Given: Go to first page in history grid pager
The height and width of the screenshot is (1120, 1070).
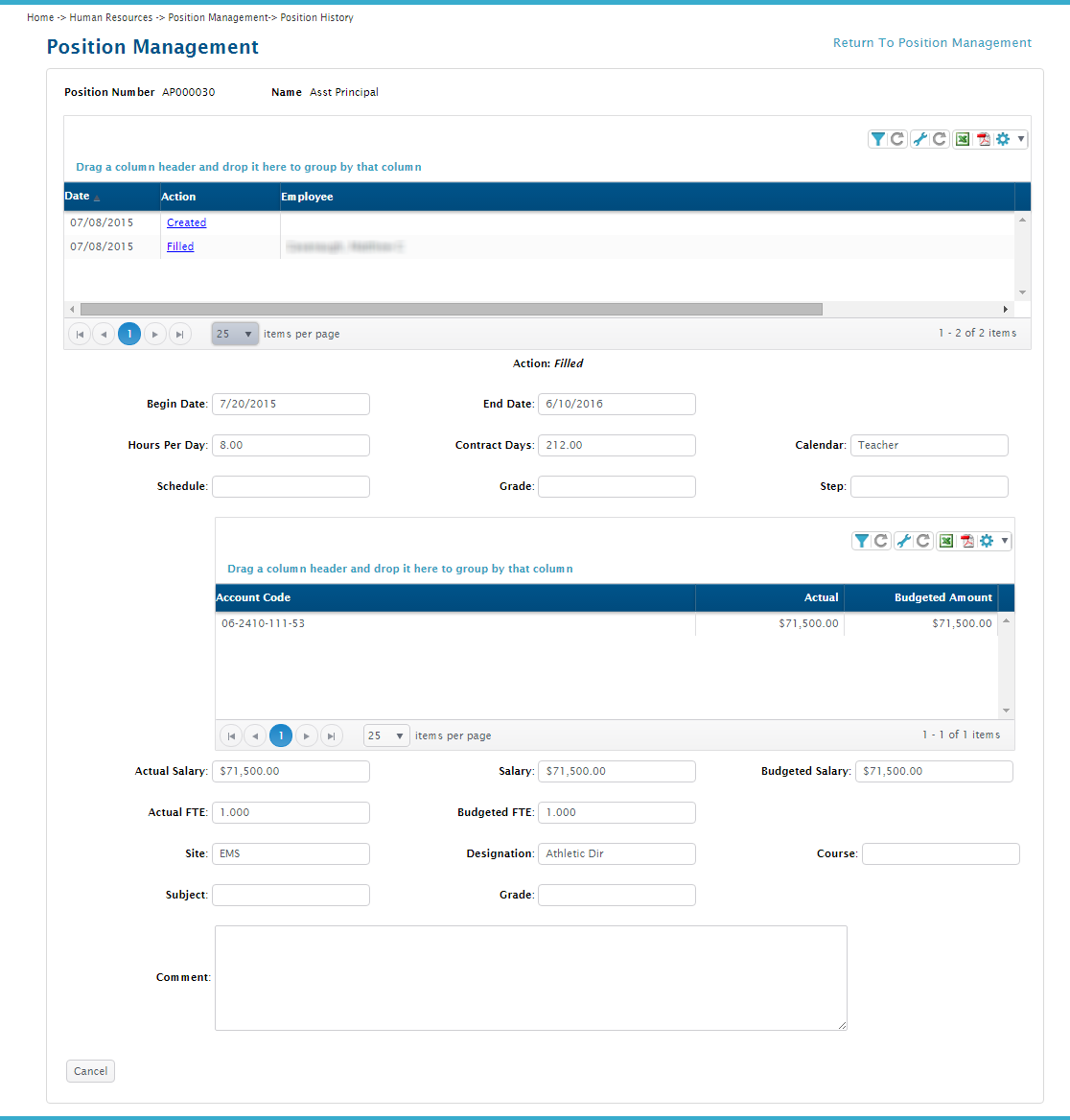Looking at the screenshot, I should coord(80,335).
